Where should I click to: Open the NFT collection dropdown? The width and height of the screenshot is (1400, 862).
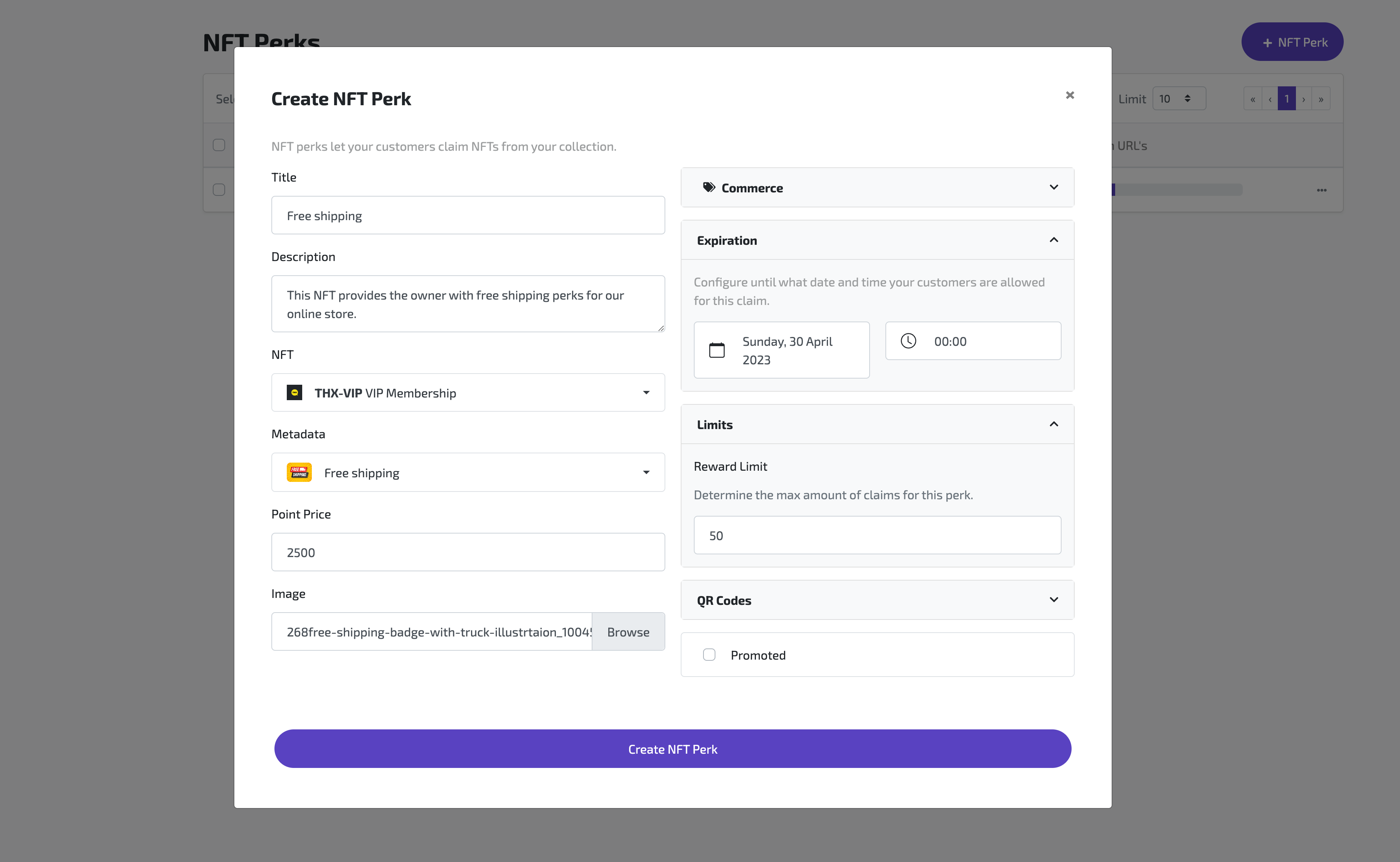click(468, 393)
